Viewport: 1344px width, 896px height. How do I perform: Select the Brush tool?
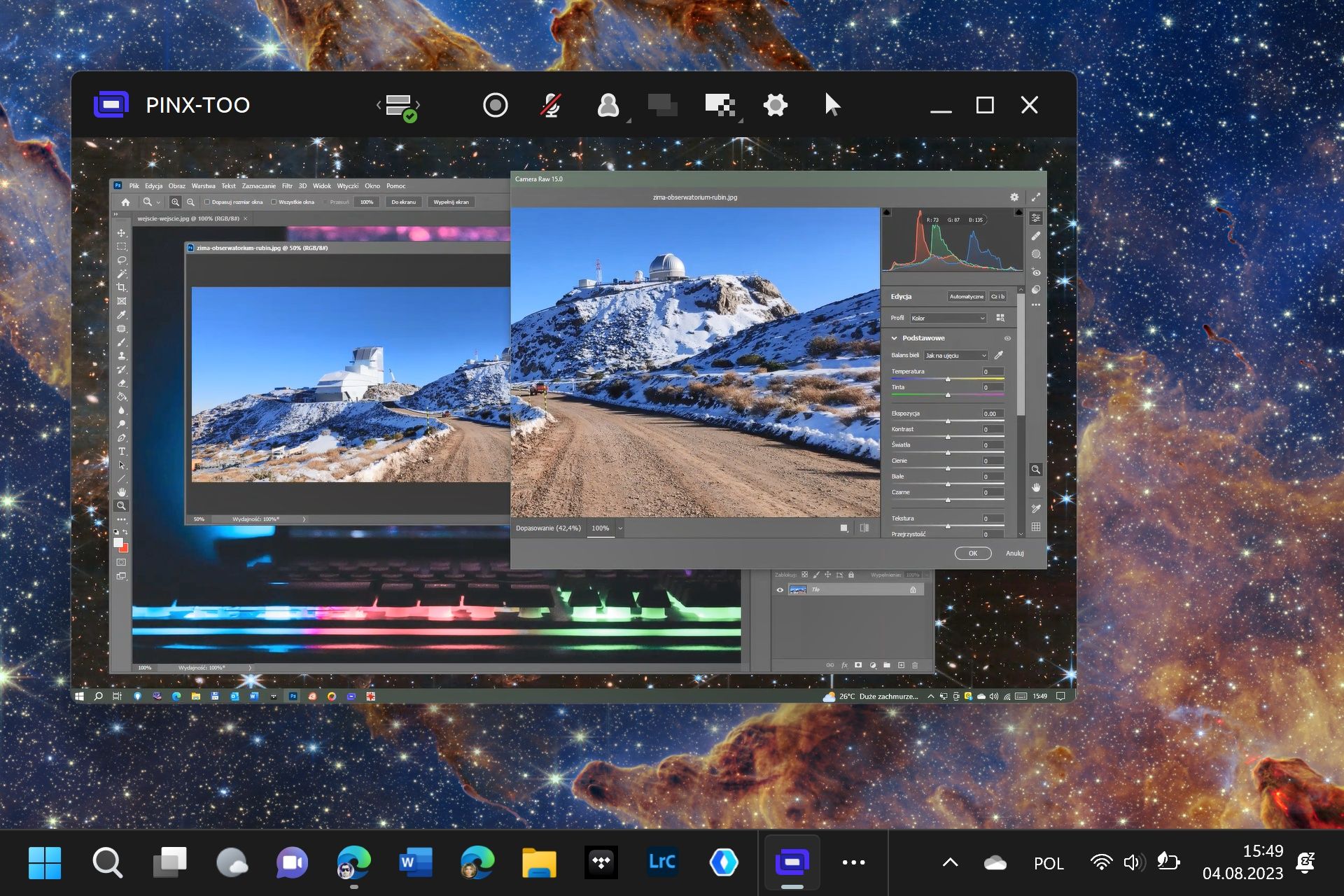122,342
